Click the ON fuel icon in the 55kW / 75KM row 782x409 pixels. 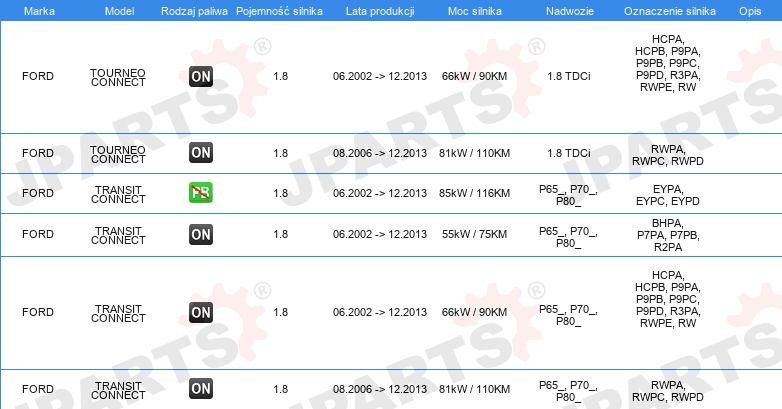point(201,234)
